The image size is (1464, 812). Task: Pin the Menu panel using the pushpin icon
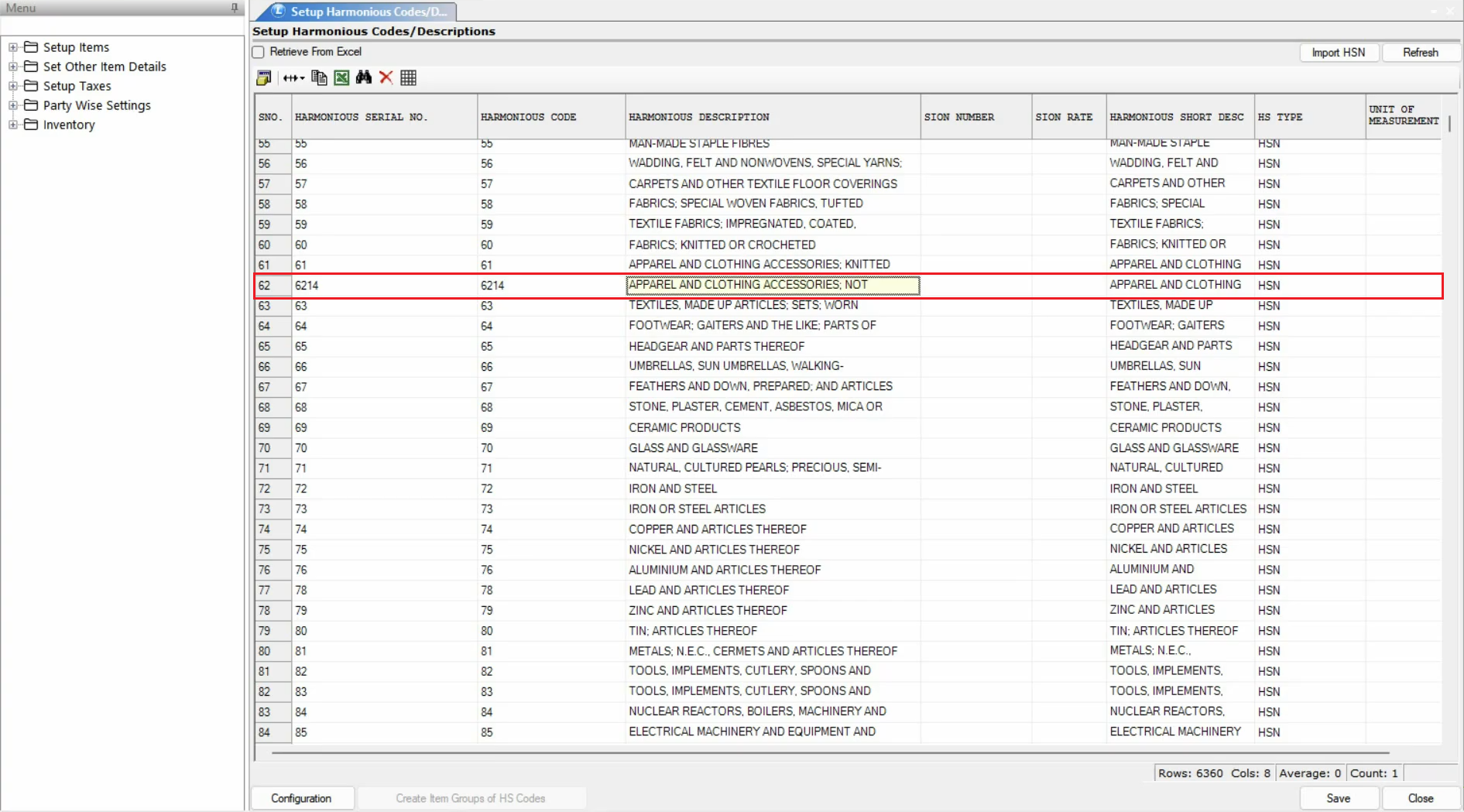235,8
